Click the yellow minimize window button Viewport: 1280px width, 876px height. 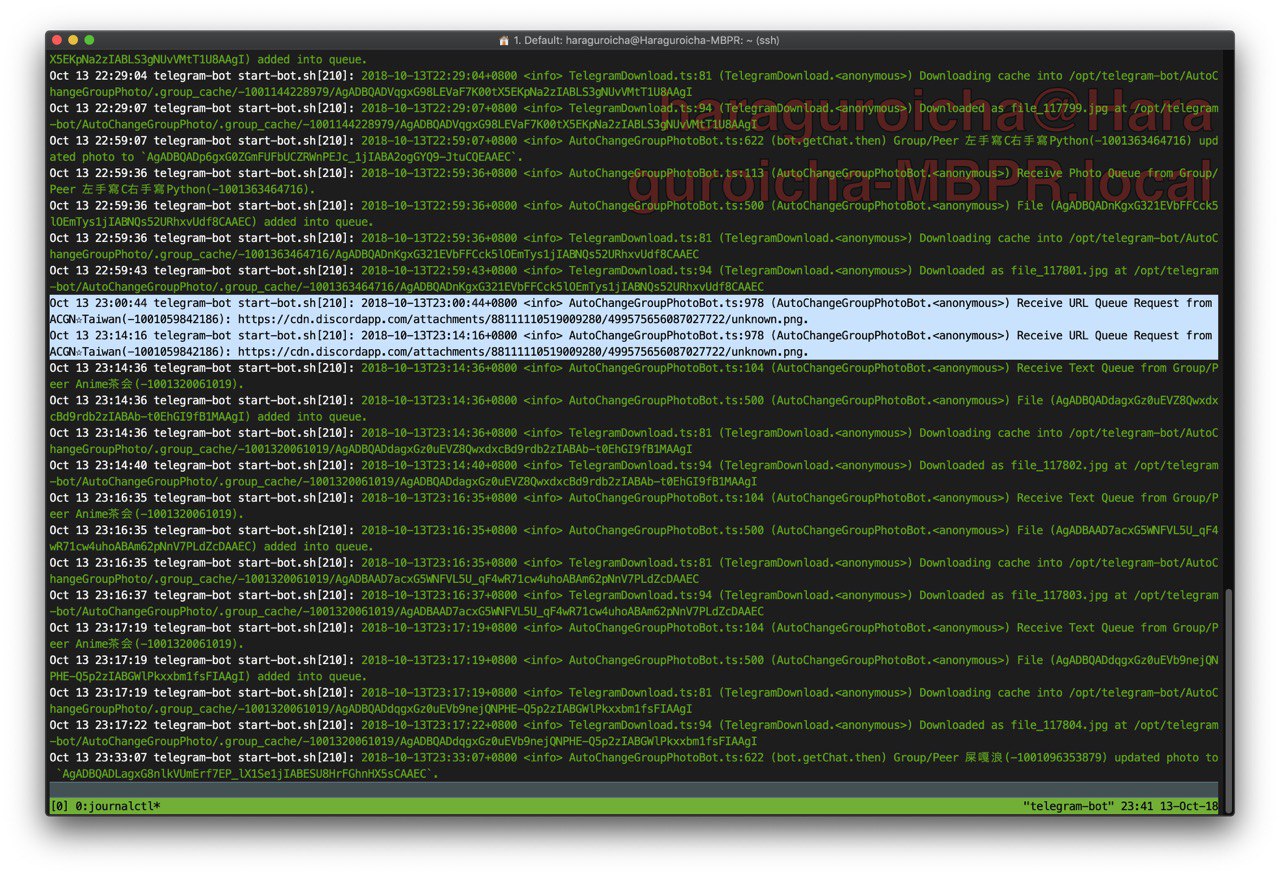73,40
